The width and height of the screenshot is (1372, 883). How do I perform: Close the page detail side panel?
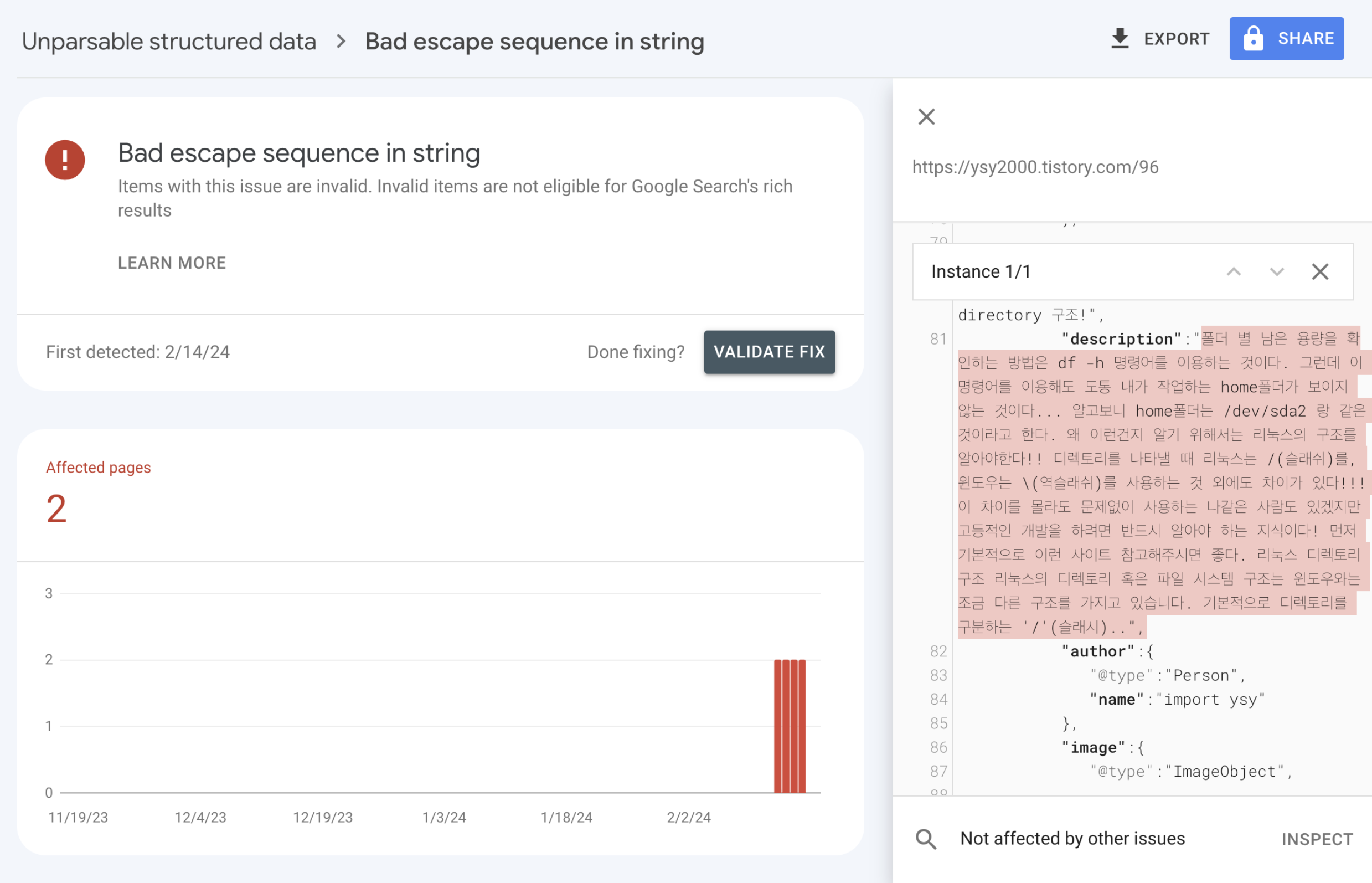tap(926, 117)
